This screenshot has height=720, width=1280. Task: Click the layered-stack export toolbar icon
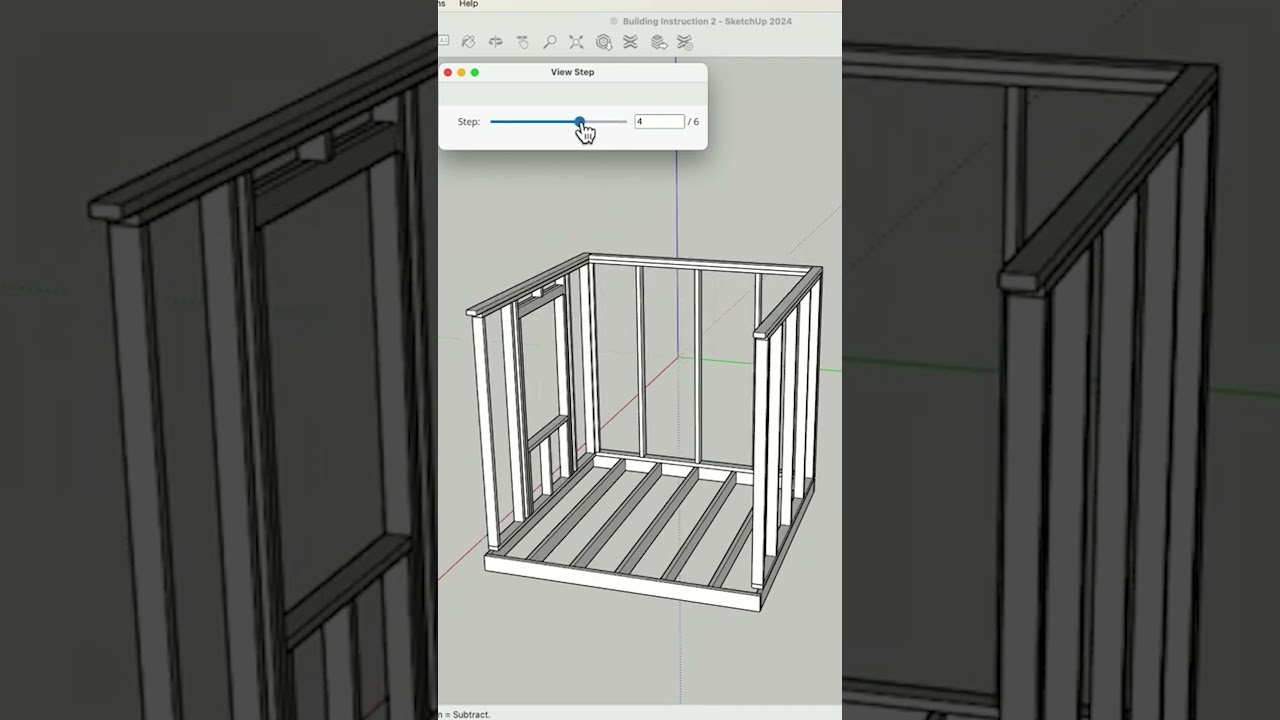[658, 42]
